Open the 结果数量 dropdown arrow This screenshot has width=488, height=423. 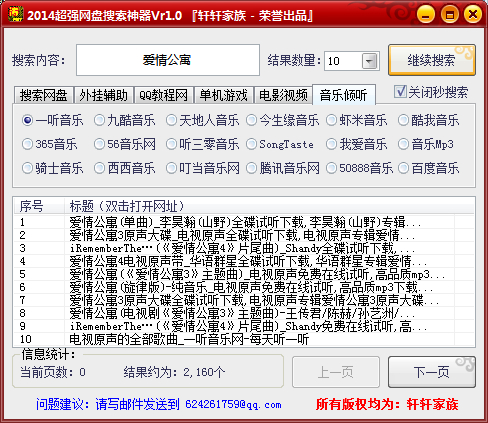pos(369,61)
